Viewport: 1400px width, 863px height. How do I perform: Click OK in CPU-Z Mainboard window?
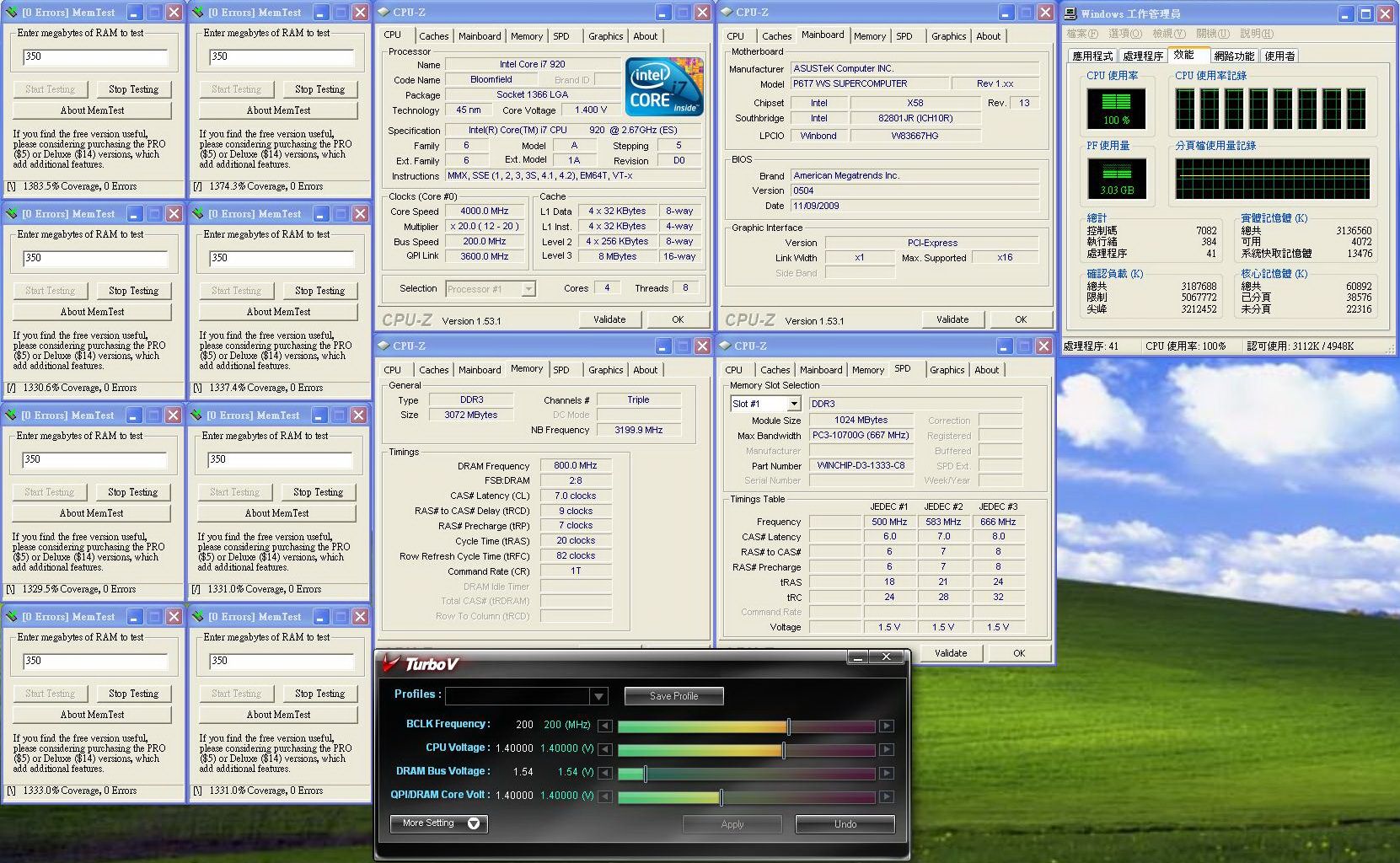tap(1021, 319)
